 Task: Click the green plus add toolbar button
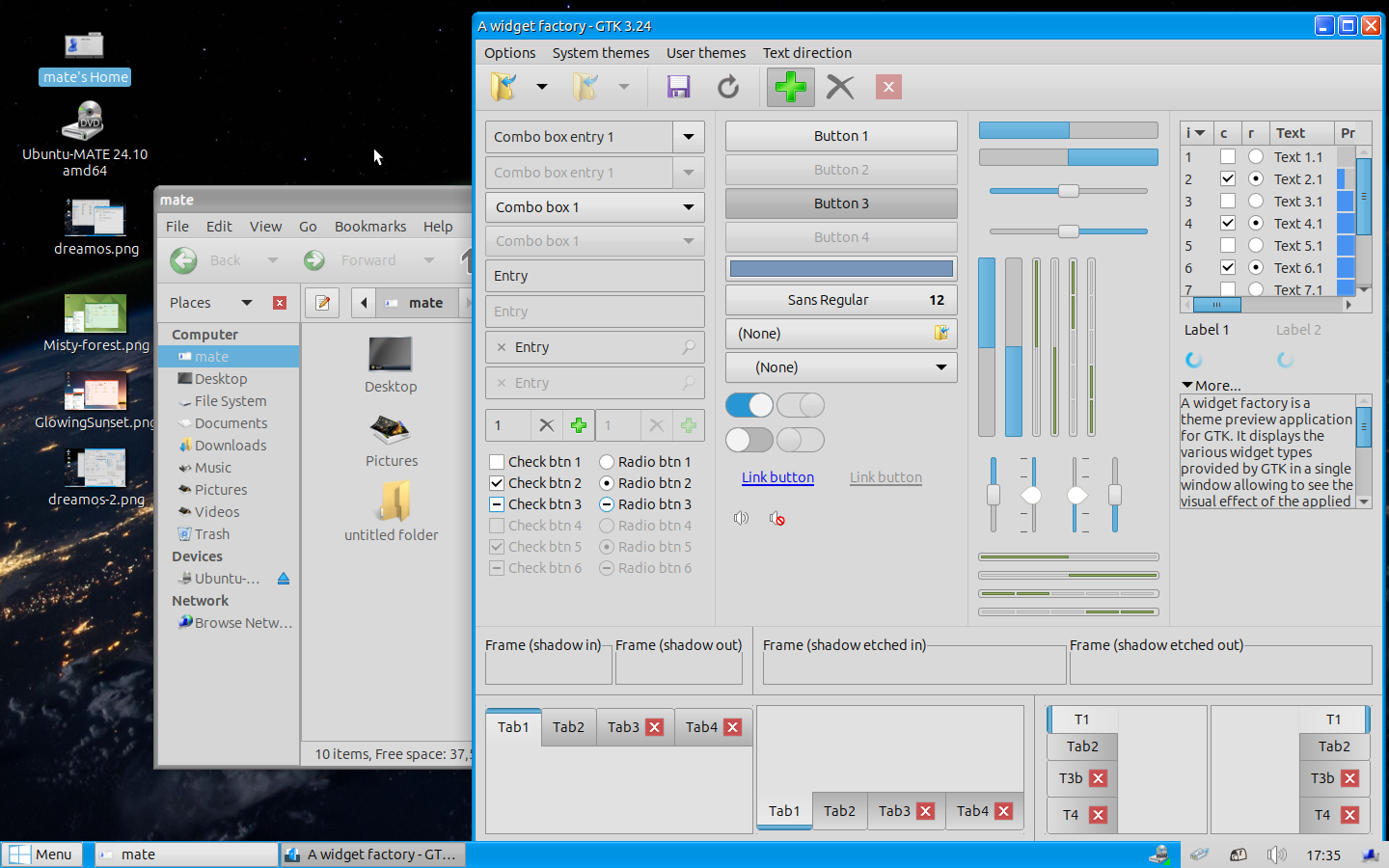click(x=790, y=87)
